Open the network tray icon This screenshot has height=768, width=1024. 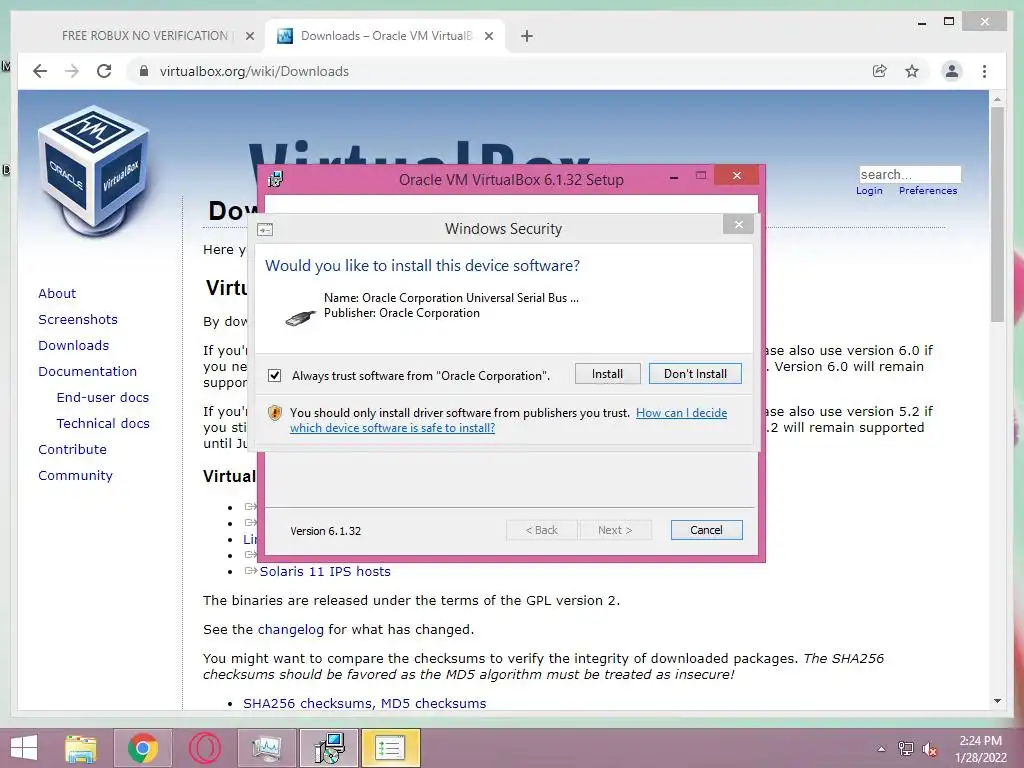[906, 749]
